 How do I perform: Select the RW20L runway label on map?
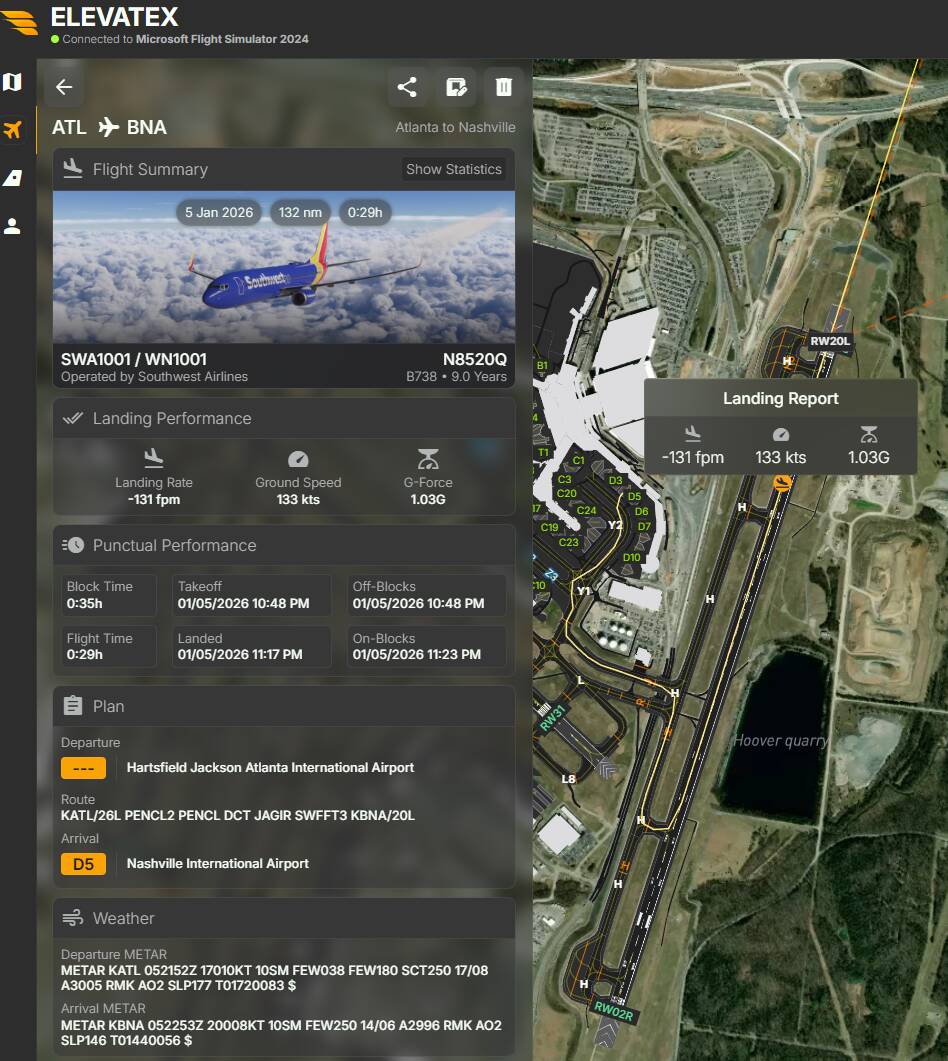(829, 341)
